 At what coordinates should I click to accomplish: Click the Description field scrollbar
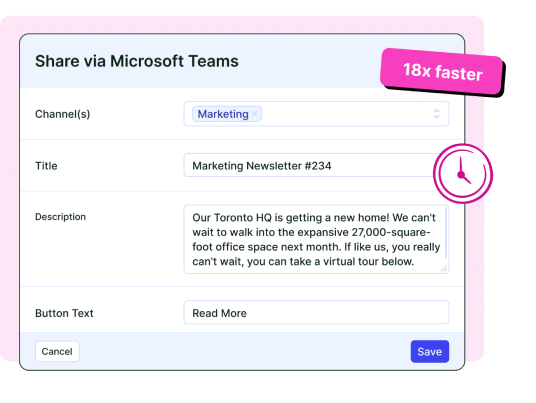tap(446, 233)
